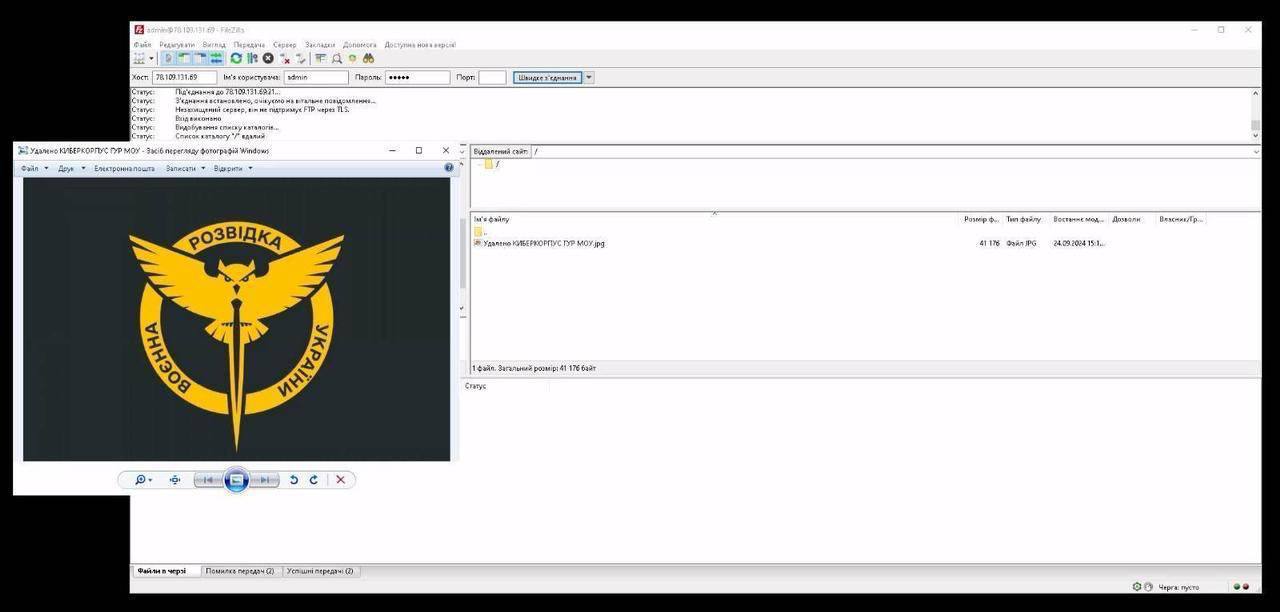Toggle the message log display
Screen dimensions: 1280x612
pos(168,59)
